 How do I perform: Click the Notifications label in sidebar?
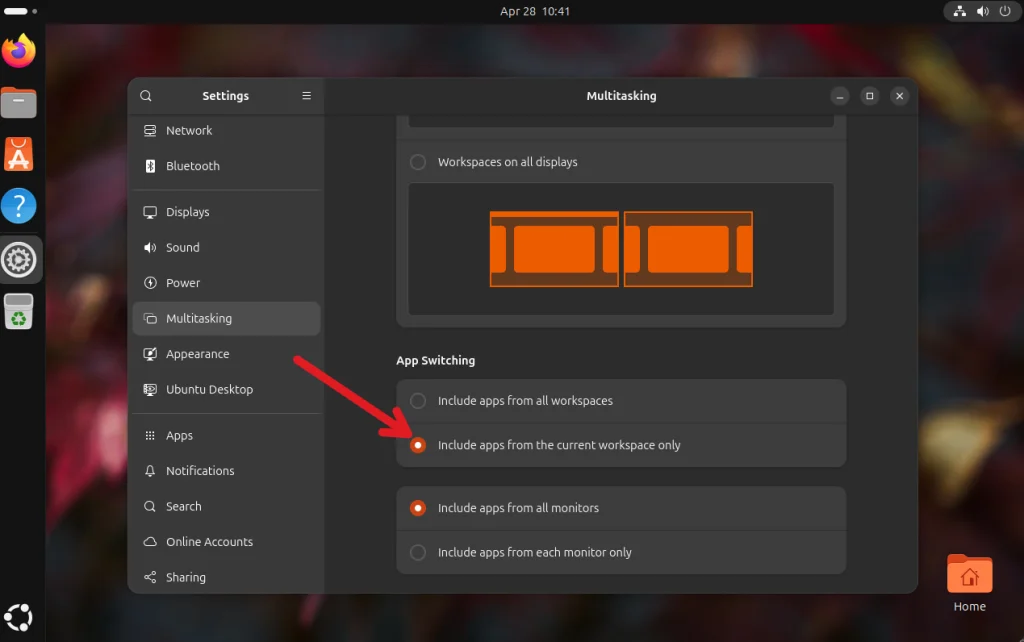(x=200, y=471)
